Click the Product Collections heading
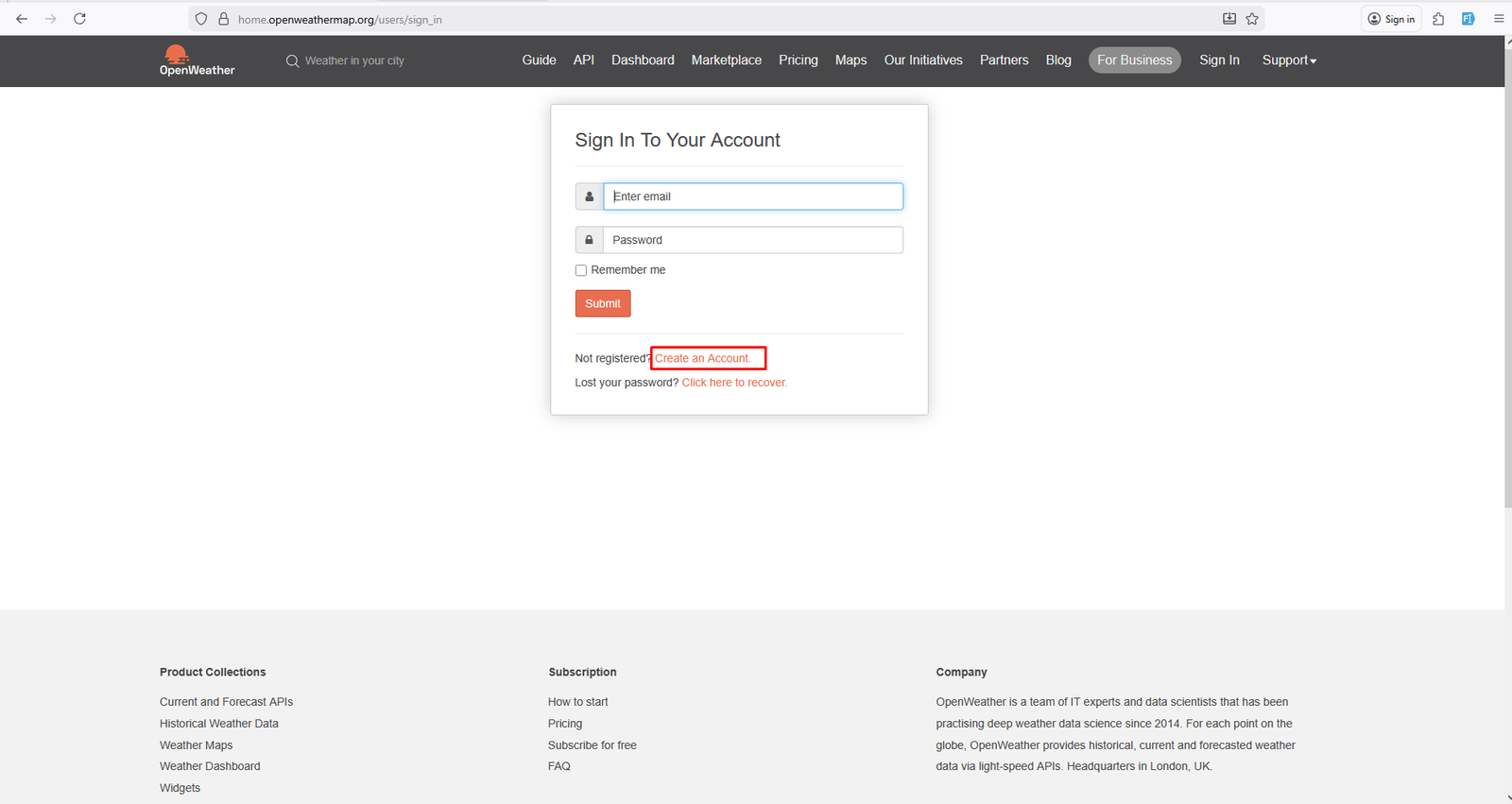This screenshot has height=804, width=1512. 213,673
